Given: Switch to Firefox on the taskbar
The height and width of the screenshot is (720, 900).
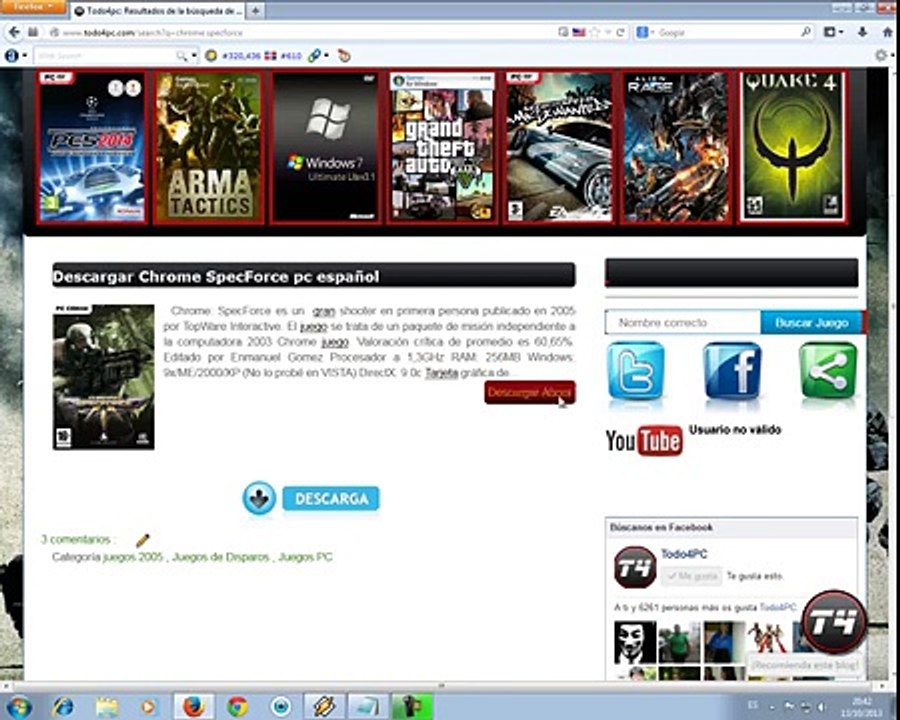Looking at the screenshot, I should pos(194,707).
